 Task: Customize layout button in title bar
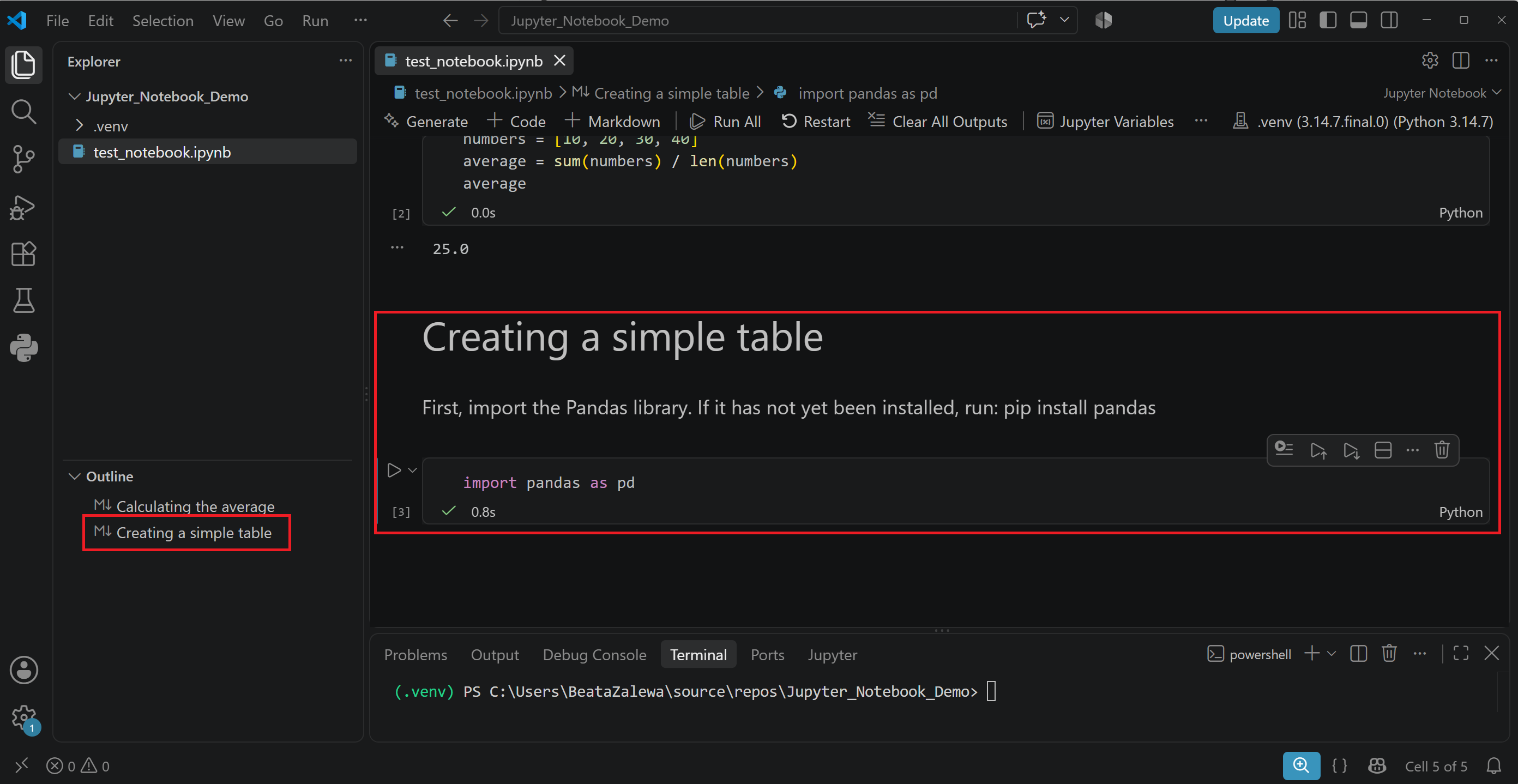tap(1297, 20)
